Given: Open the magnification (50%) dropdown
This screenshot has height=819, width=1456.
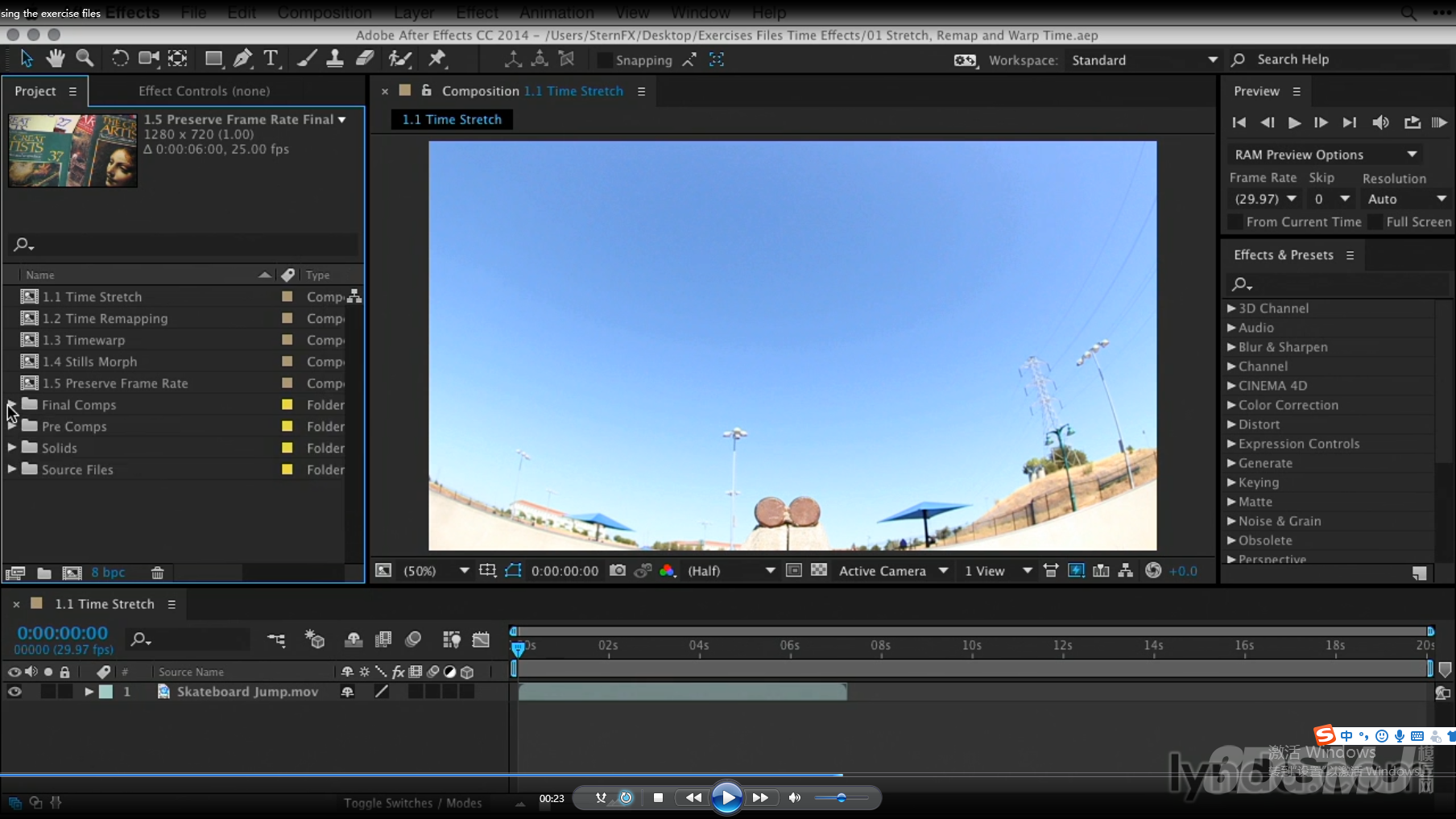Looking at the screenshot, I should (x=436, y=570).
